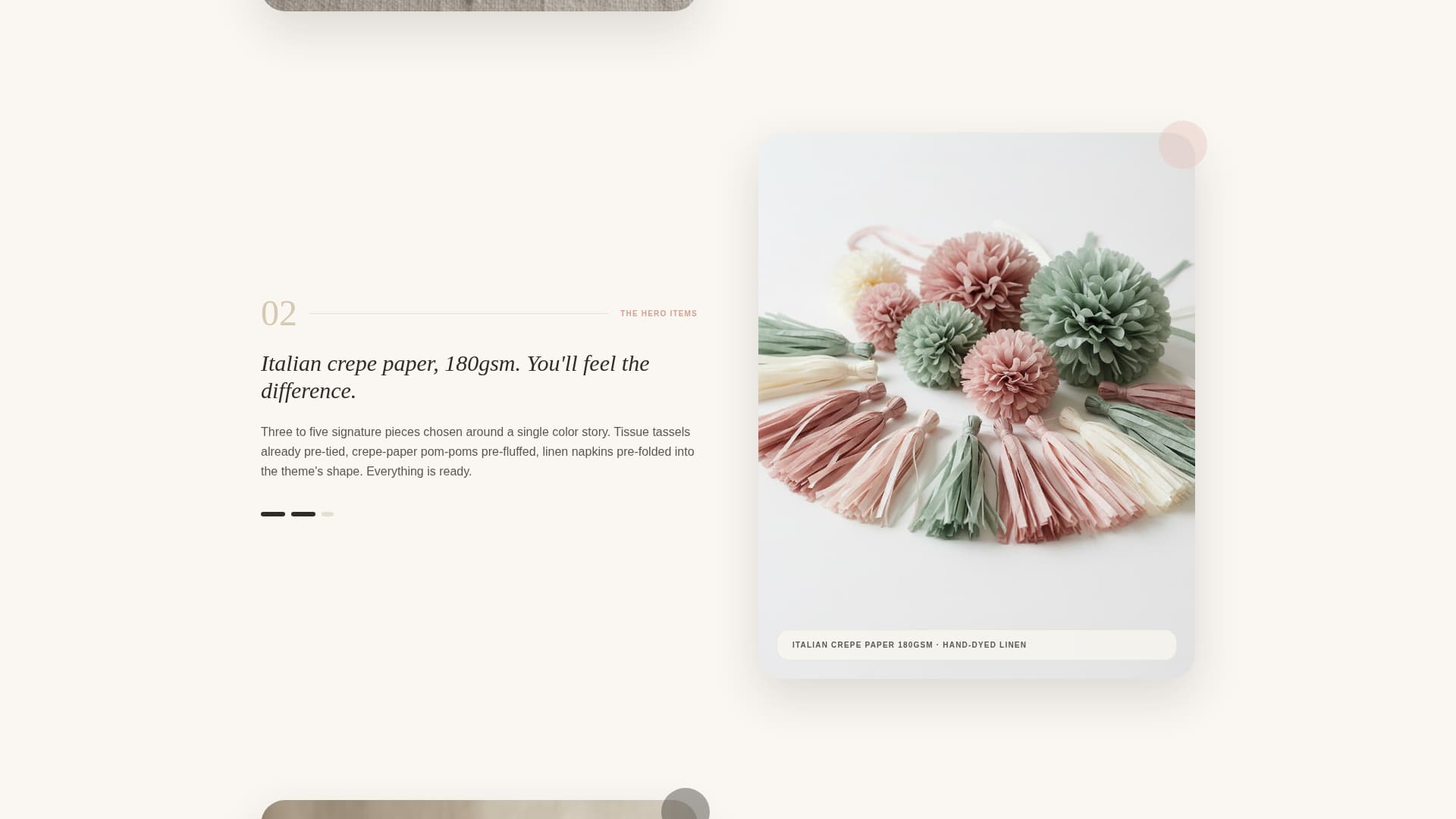This screenshot has height=819, width=1456.
Task: Click the crepe paper pom-poms photo
Action: click(976, 405)
